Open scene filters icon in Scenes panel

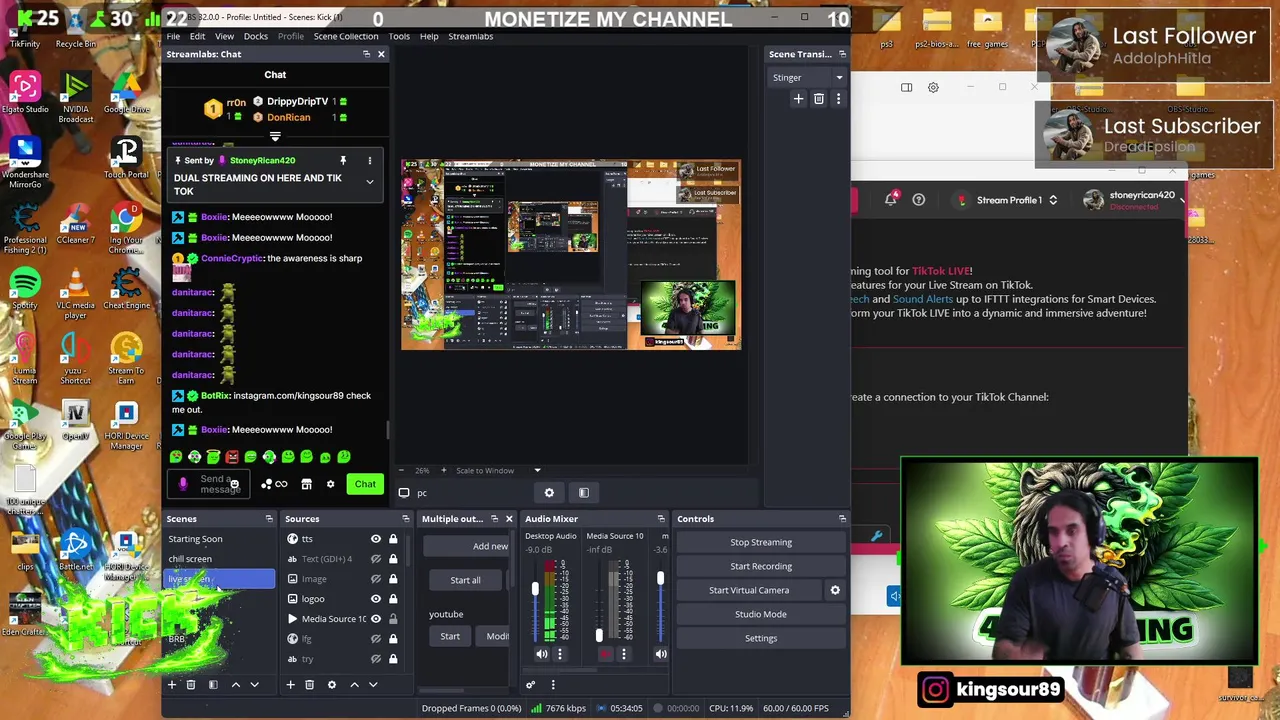click(x=213, y=685)
